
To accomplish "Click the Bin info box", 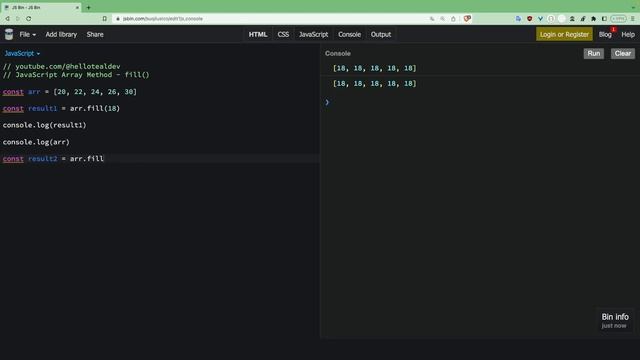I will (x=615, y=320).
